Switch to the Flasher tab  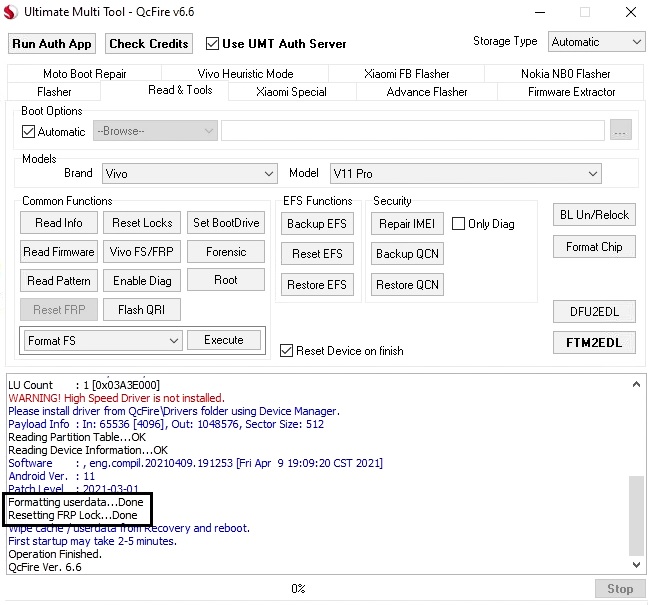coord(54,92)
